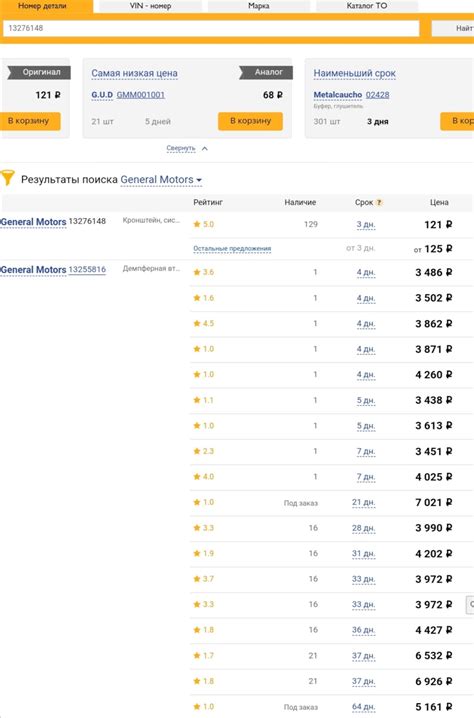The height and width of the screenshot is (718, 474).
Task: Click the collapse chevron next to Свернуть
Action: click(205, 148)
